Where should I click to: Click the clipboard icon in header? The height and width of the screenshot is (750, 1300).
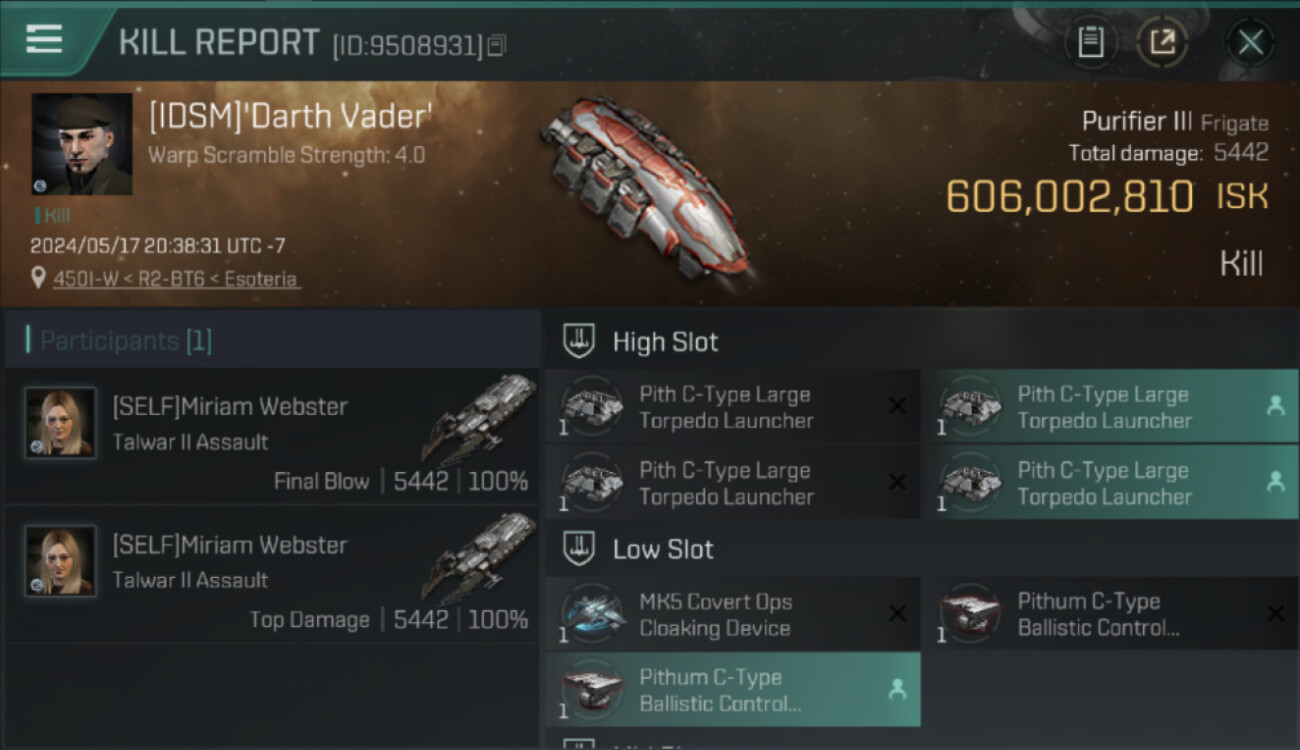click(1090, 42)
